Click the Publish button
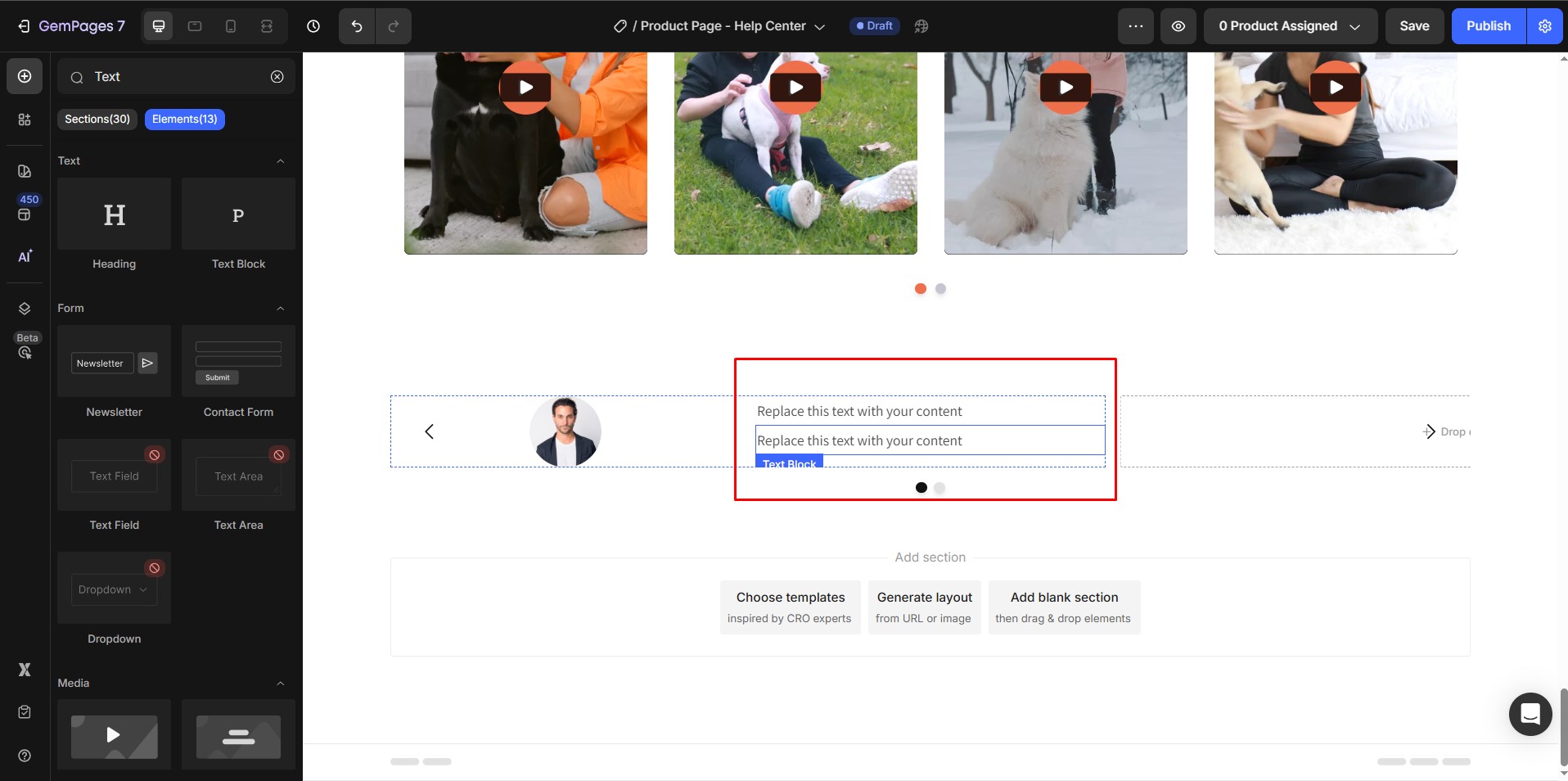This screenshot has width=1568, height=781. tap(1488, 26)
